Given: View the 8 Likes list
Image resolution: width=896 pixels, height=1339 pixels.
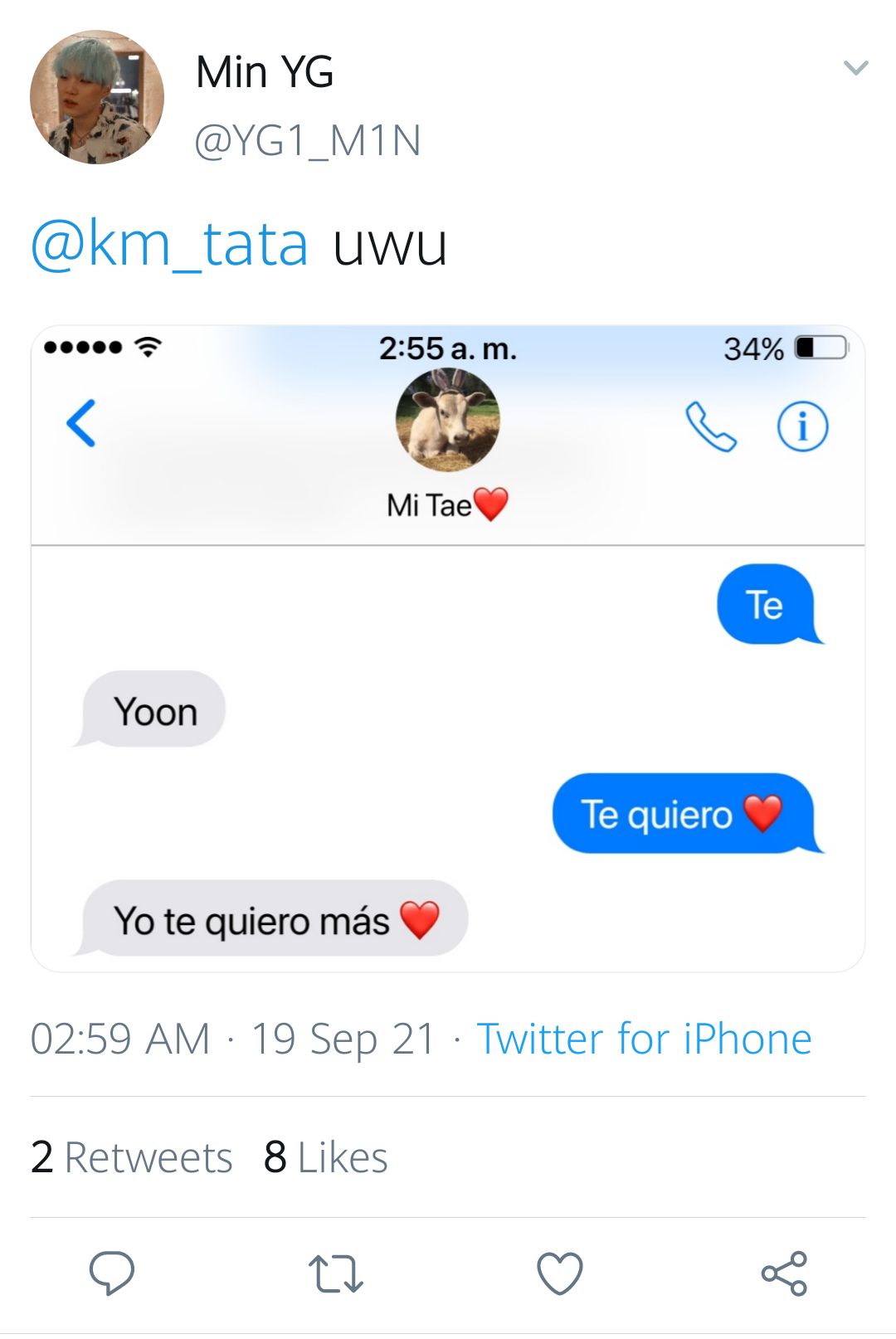Looking at the screenshot, I should point(325,1157).
